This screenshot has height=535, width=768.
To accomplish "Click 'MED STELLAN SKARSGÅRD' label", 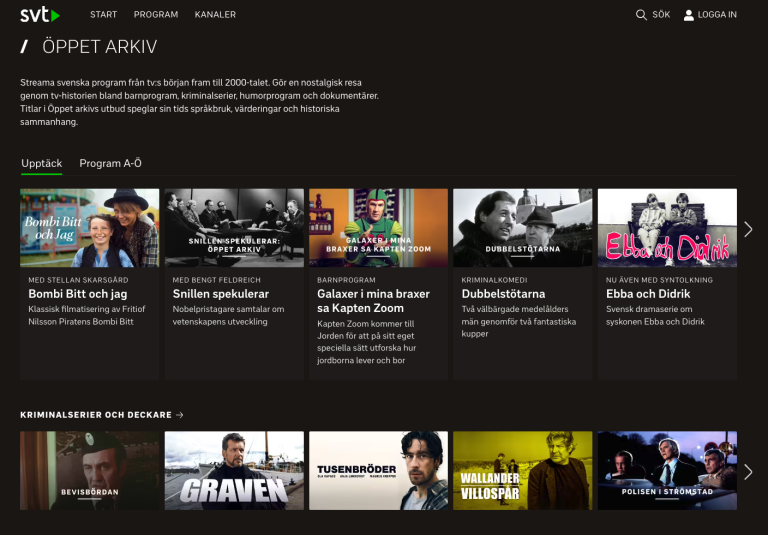I will pyautogui.click(x=78, y=280).
